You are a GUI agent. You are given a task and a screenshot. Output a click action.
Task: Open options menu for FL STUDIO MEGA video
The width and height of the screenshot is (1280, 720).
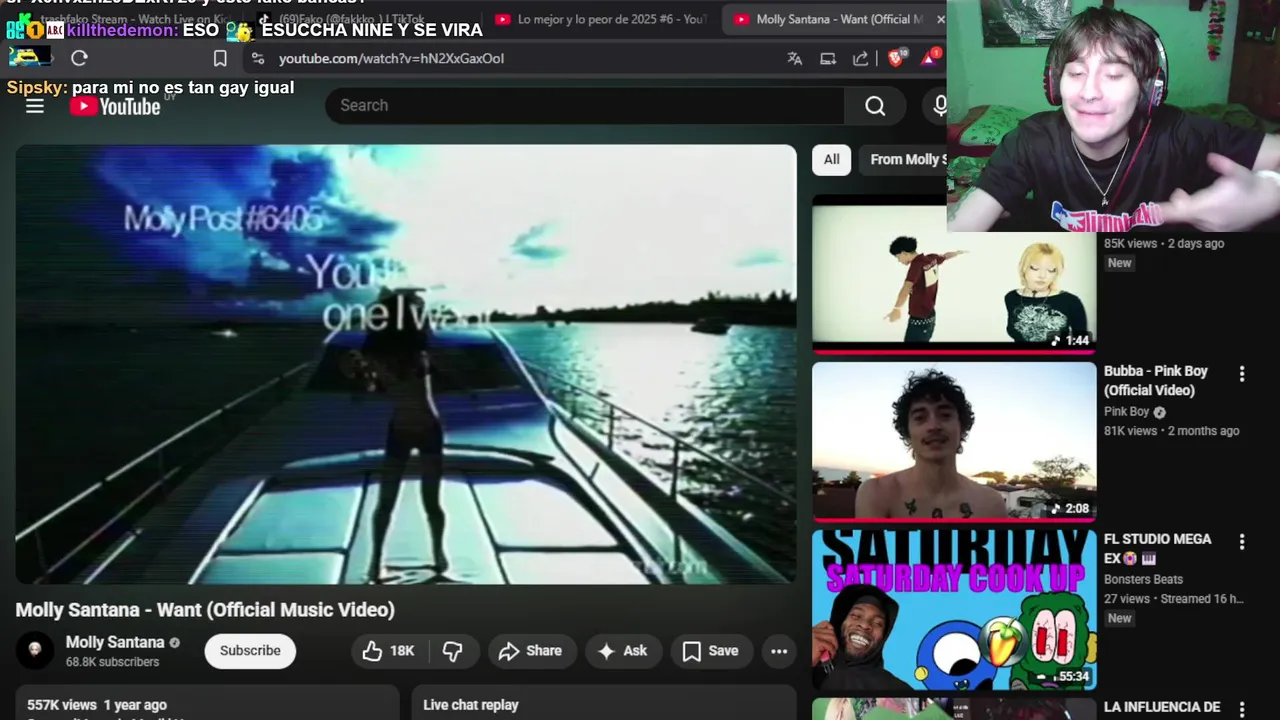(1242, 542)
